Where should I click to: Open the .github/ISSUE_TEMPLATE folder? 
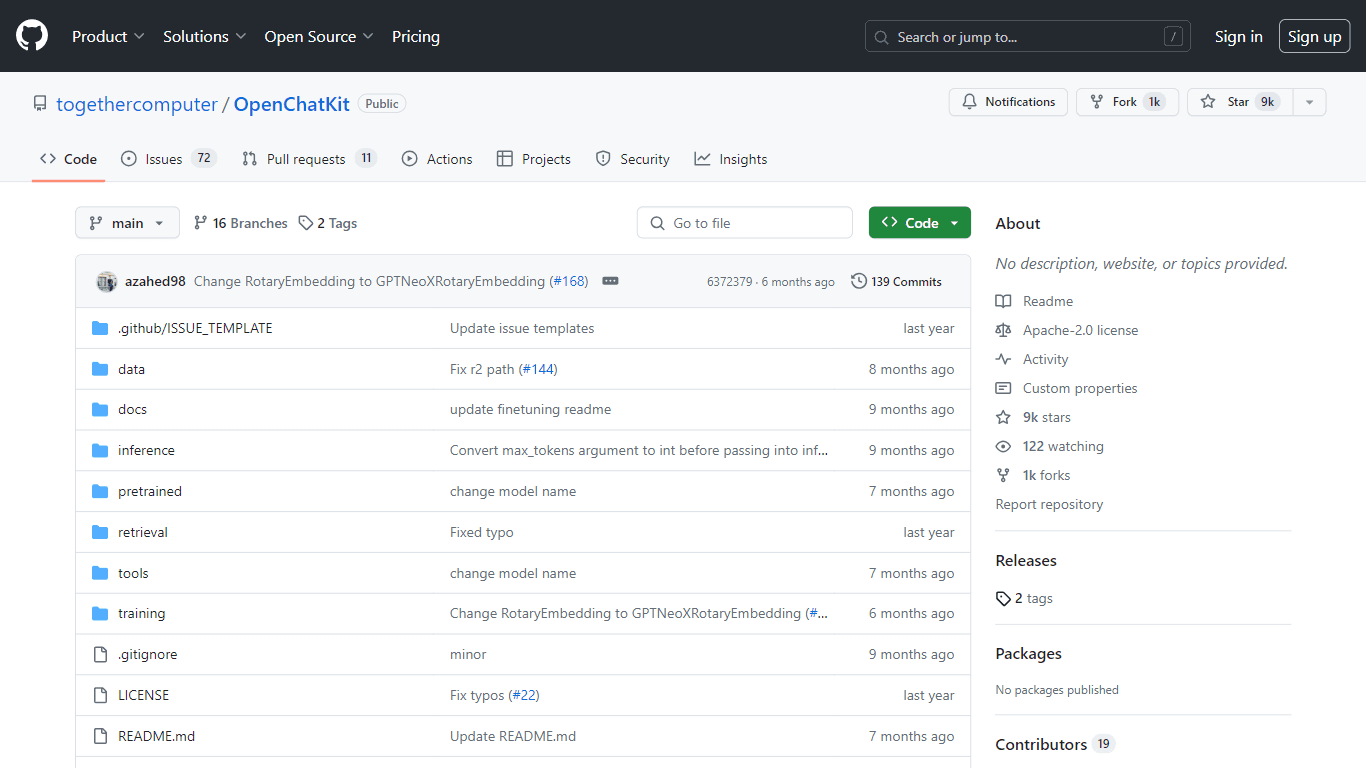[195, 328]
